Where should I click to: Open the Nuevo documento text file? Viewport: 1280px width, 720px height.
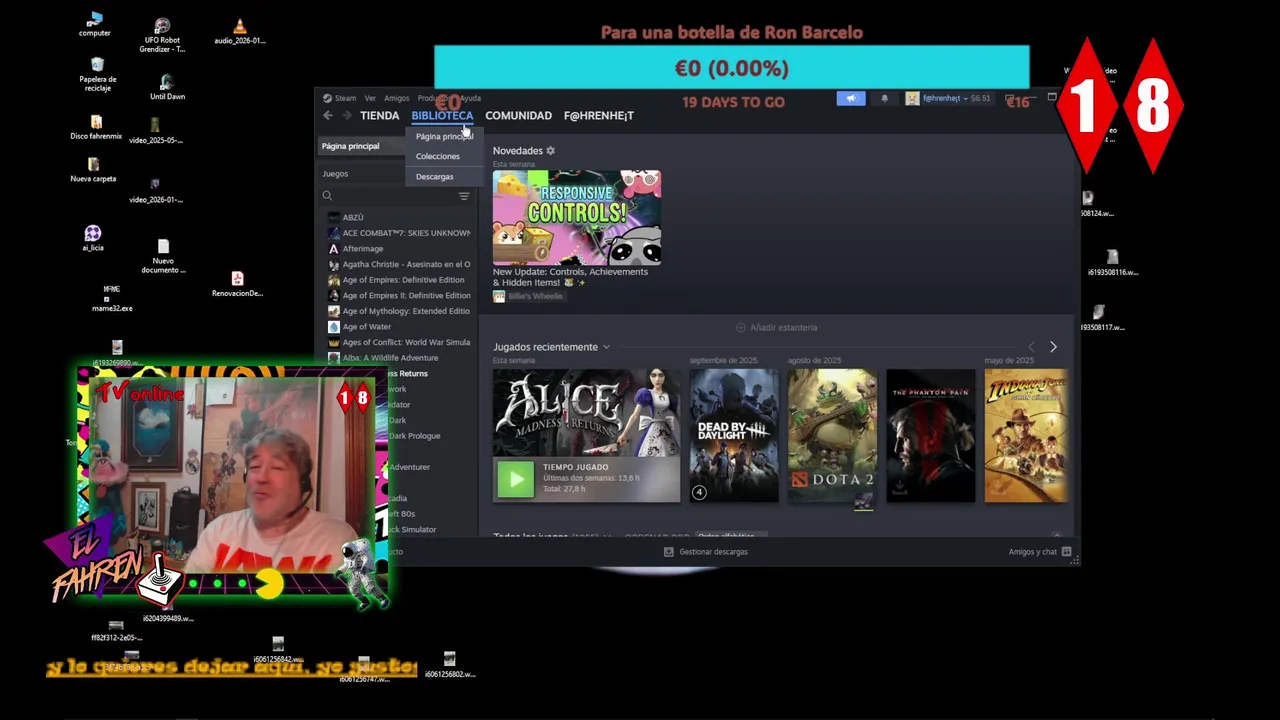click(163, 256)
